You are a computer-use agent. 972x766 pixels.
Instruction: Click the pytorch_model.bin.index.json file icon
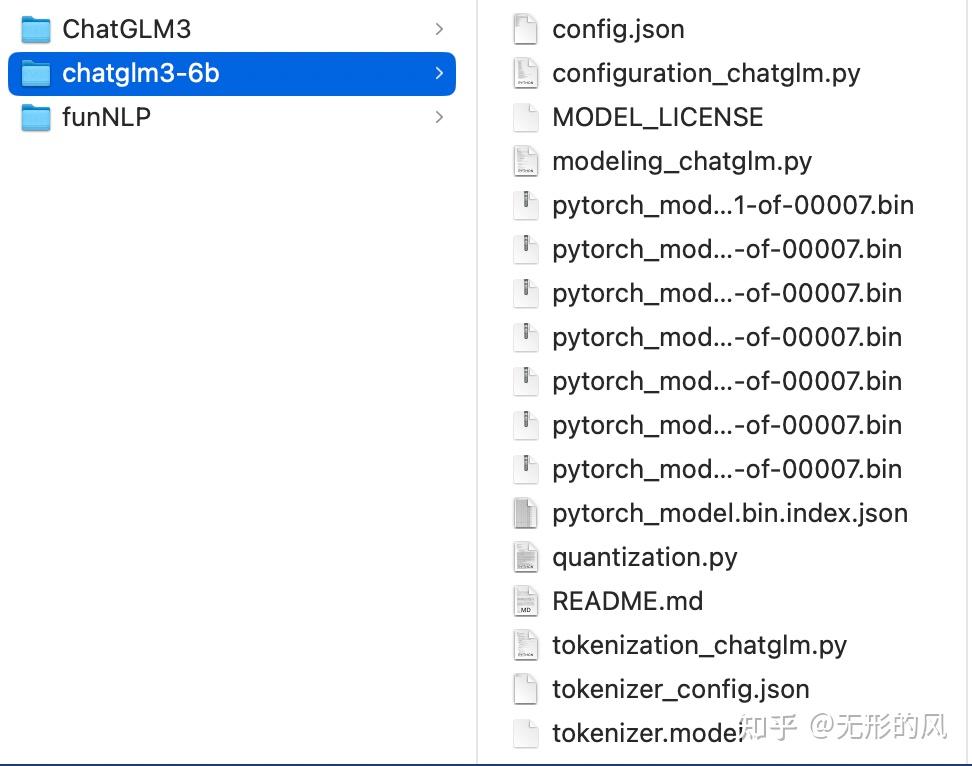(x=525, y=514)
